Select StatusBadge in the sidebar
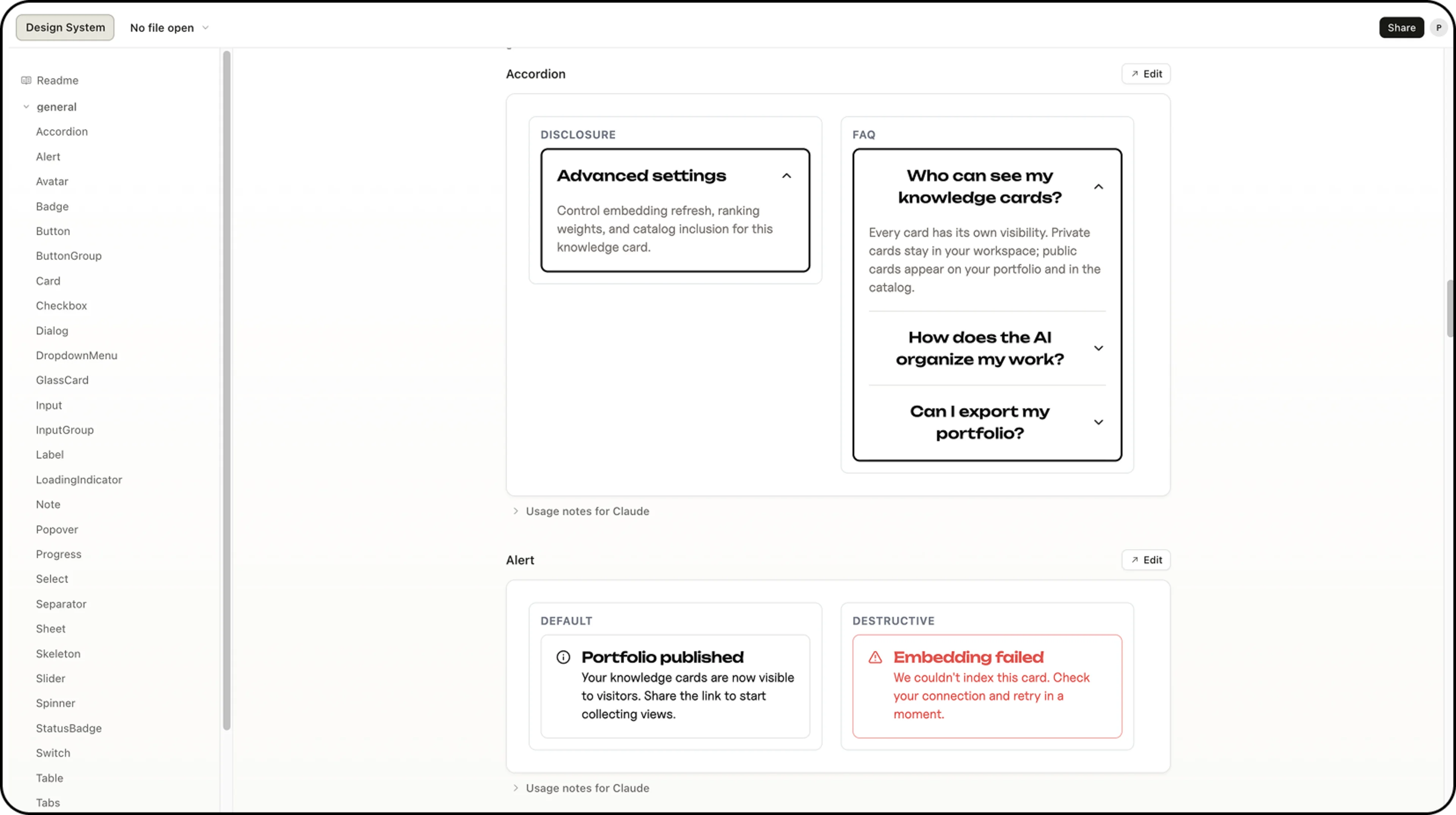1456x815 pixels. 69,729
